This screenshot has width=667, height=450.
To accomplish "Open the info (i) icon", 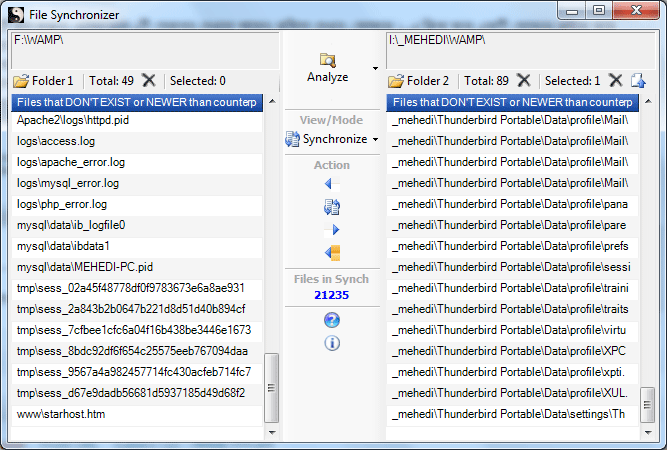I will click(x=332, y=343).
